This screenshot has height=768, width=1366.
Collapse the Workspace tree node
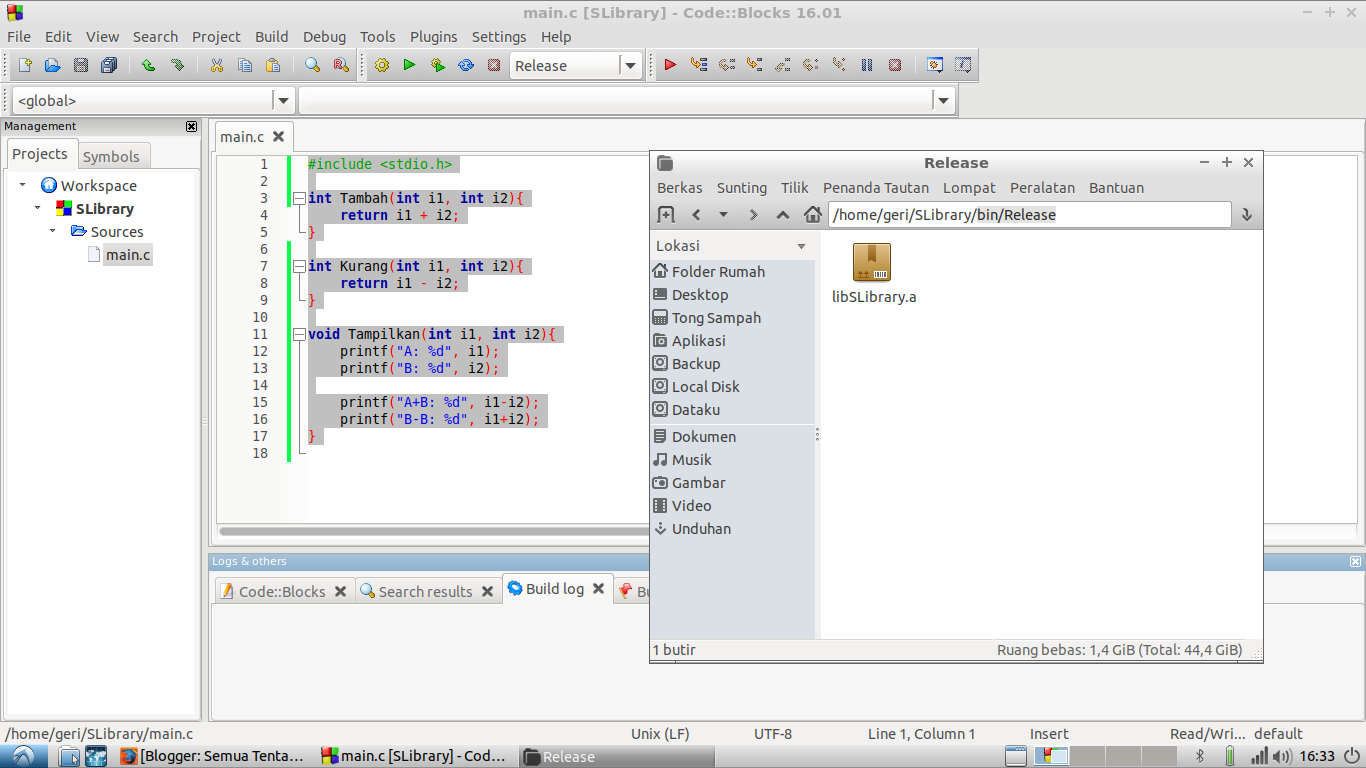click(23, 185)
